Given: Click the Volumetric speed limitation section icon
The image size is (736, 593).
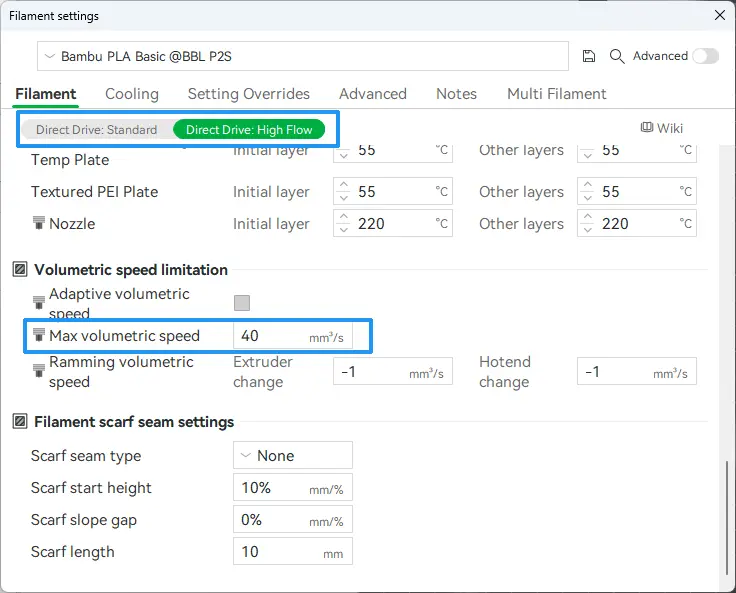Looking at the screenshot, I should point(20,270).
